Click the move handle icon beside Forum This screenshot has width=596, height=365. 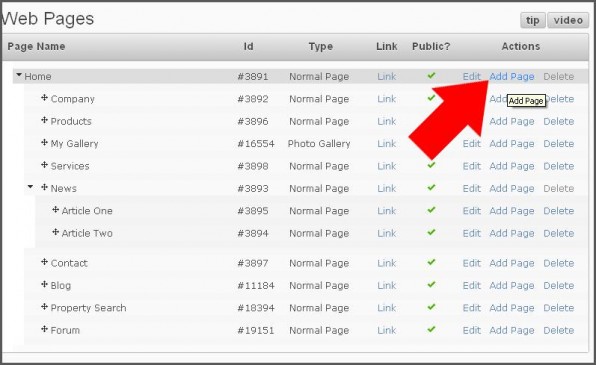click(44, 329)
